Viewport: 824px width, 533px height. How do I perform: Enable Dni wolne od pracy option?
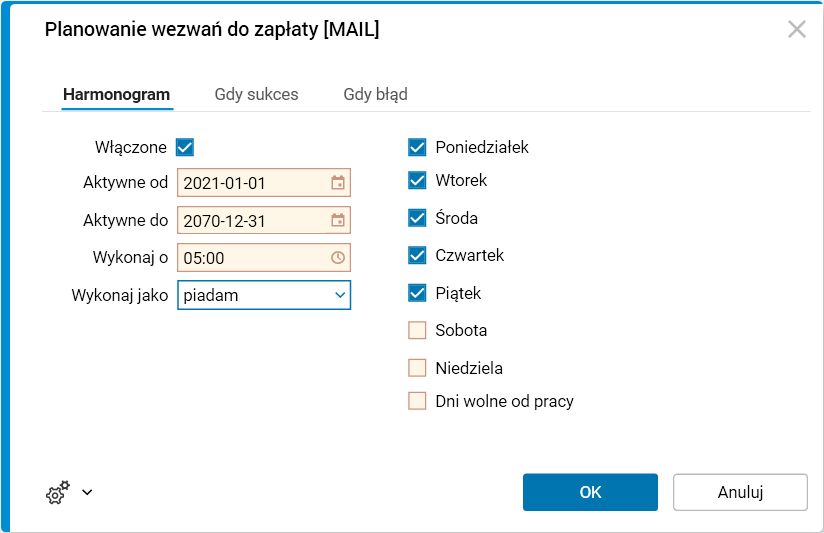pos(417,401)
